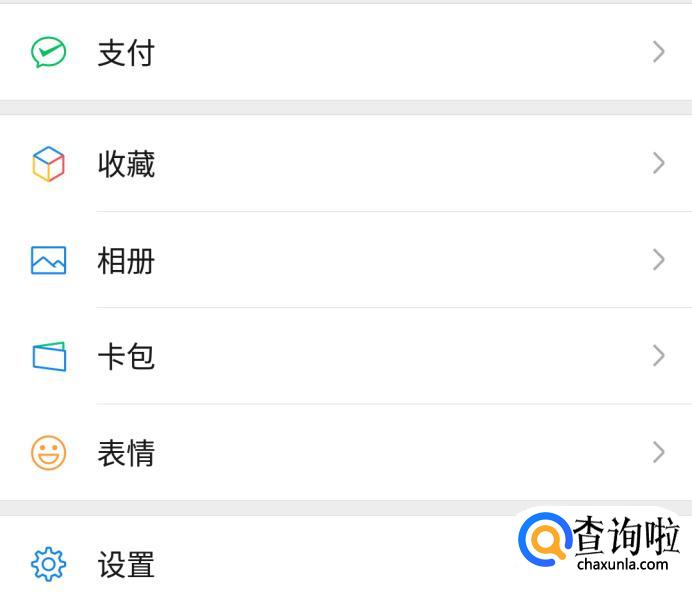Hit the chevron for the 表情 row
This screenshot has height=595, width=692.
coord(658,452)
